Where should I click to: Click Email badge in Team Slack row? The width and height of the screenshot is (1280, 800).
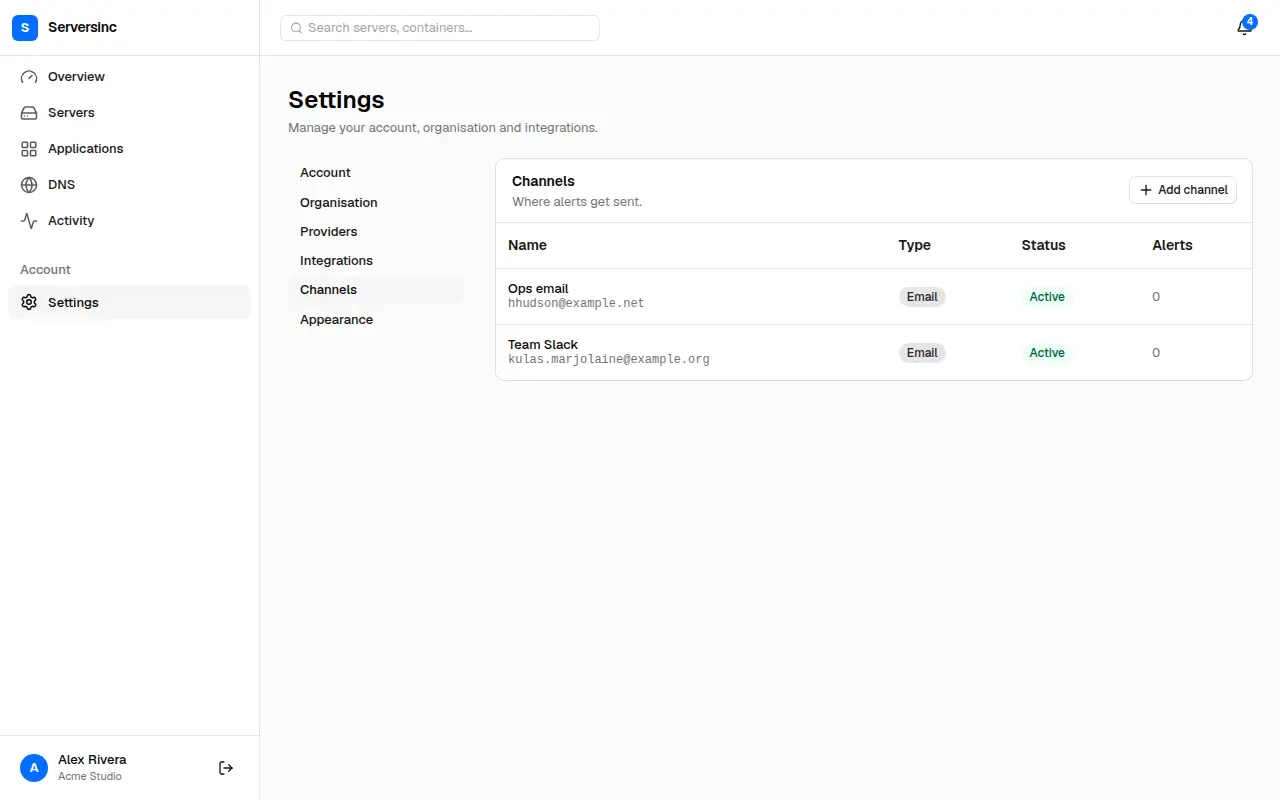[922, 353]
